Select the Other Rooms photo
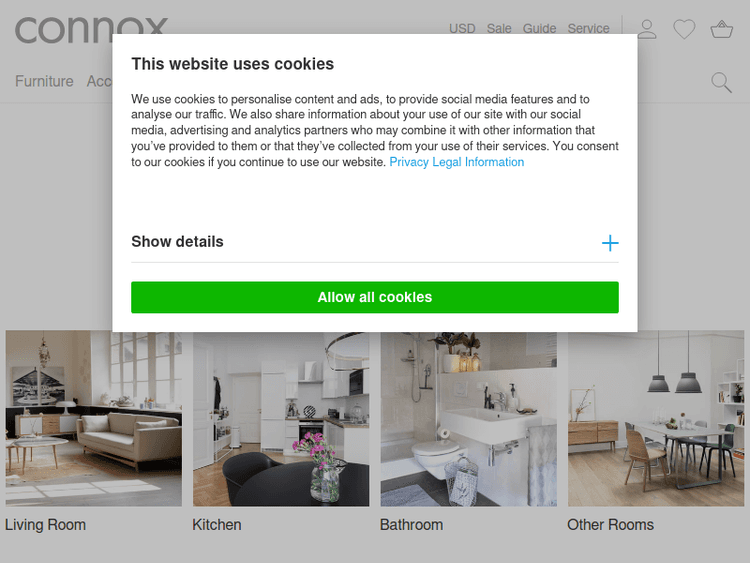This screenshot has width=750, height=563. click(656, 418)
